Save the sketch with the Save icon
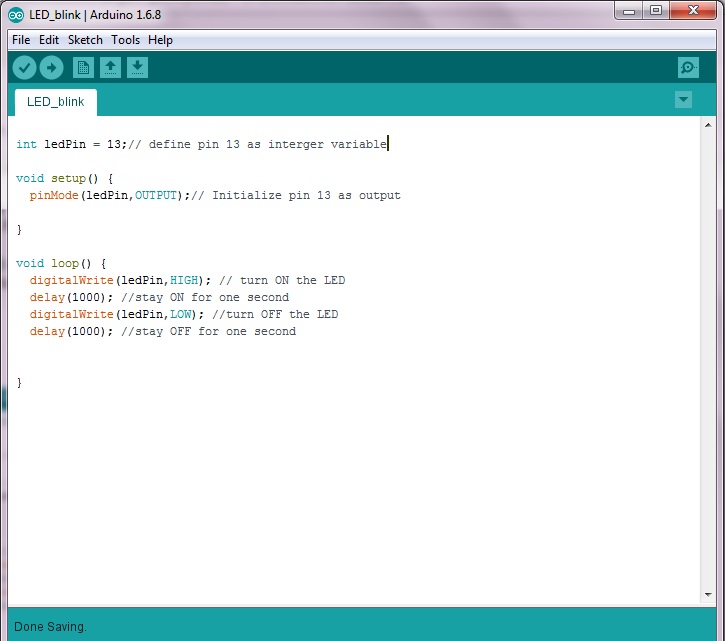Image resolution: width=725 pixels, height=641 pixels. (x=137, y=68)
